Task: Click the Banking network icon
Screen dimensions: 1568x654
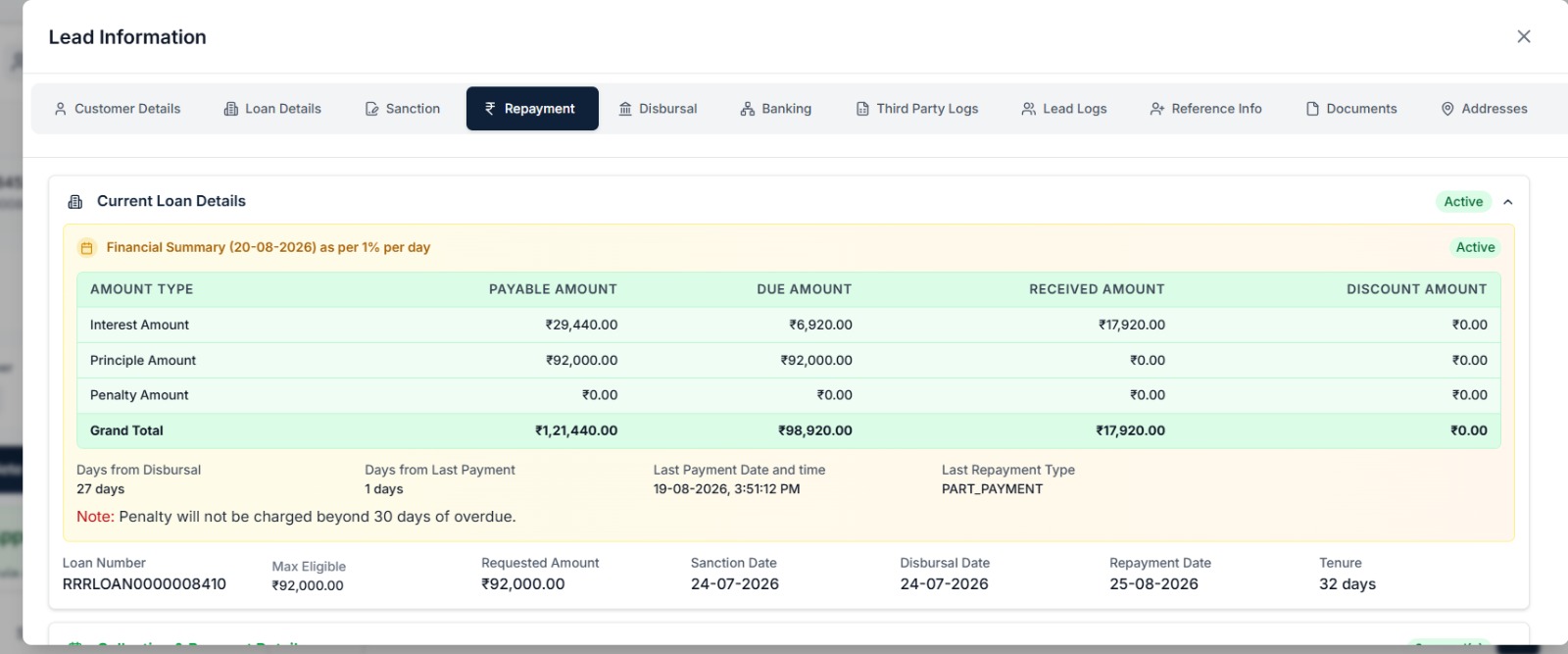Action: point(748,109)
